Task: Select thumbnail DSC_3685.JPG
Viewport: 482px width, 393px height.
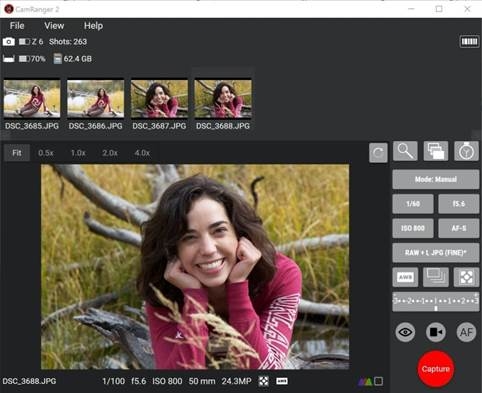Action: (x=32, y=99)
